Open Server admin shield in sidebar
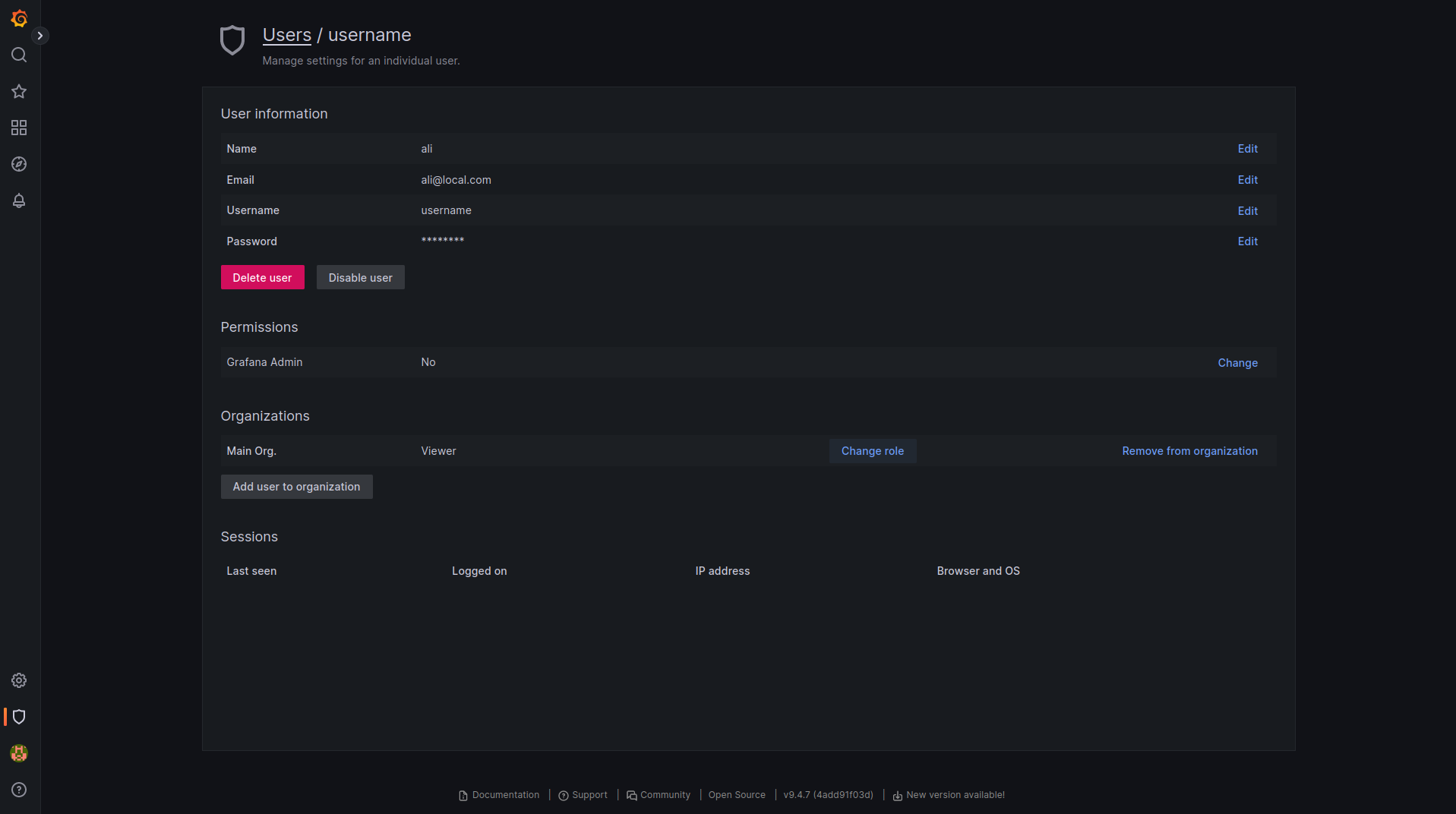Screen dimensions: 1456x814 click(19, 717)
